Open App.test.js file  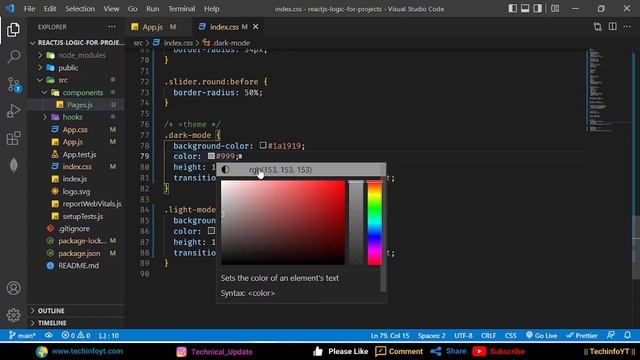(76, 154)
